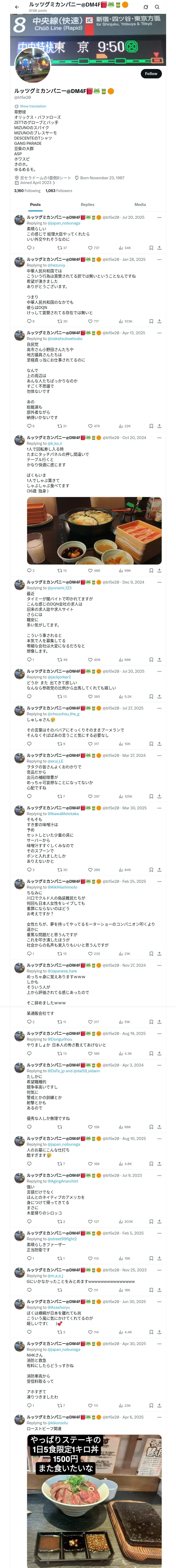Open the profile avatar photo
The image size is (176, 1568).
click(x=32, y=65)
